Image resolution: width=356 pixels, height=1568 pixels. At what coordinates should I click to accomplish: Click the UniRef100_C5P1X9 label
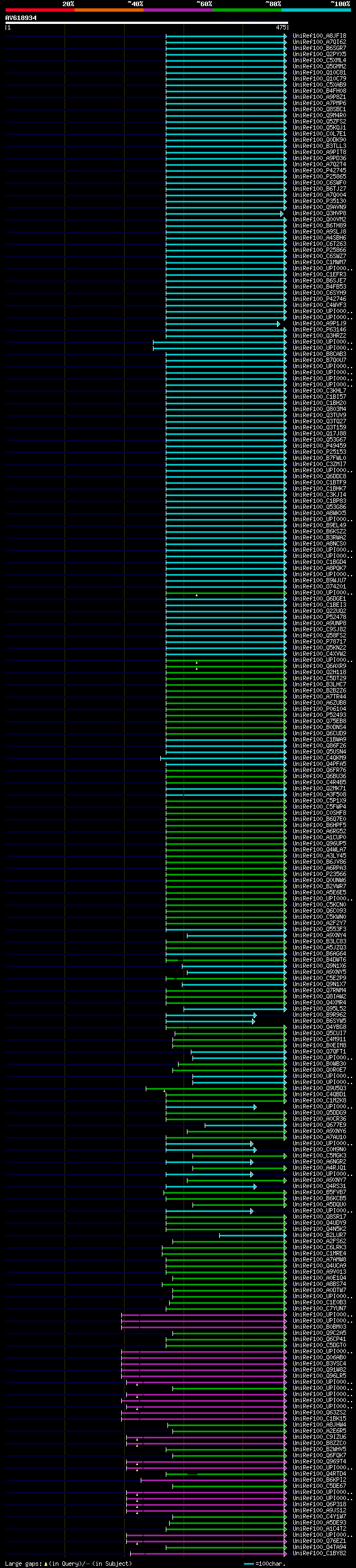point(319,800)
